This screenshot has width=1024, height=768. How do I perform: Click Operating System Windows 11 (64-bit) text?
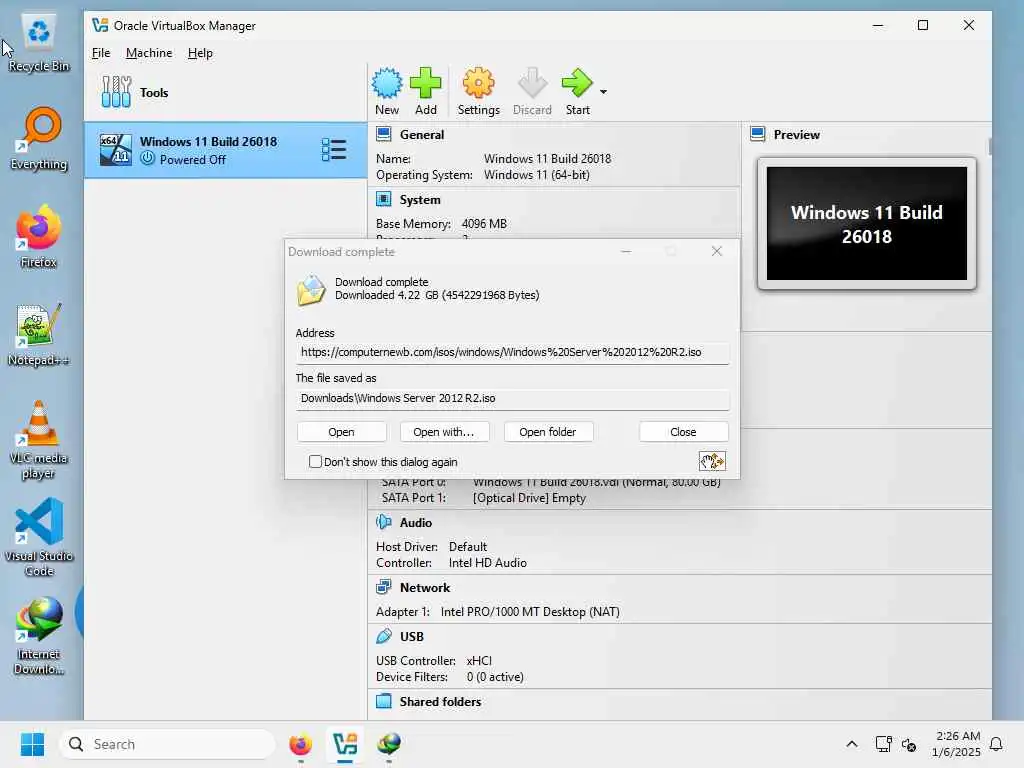click(x=483, y=175)
